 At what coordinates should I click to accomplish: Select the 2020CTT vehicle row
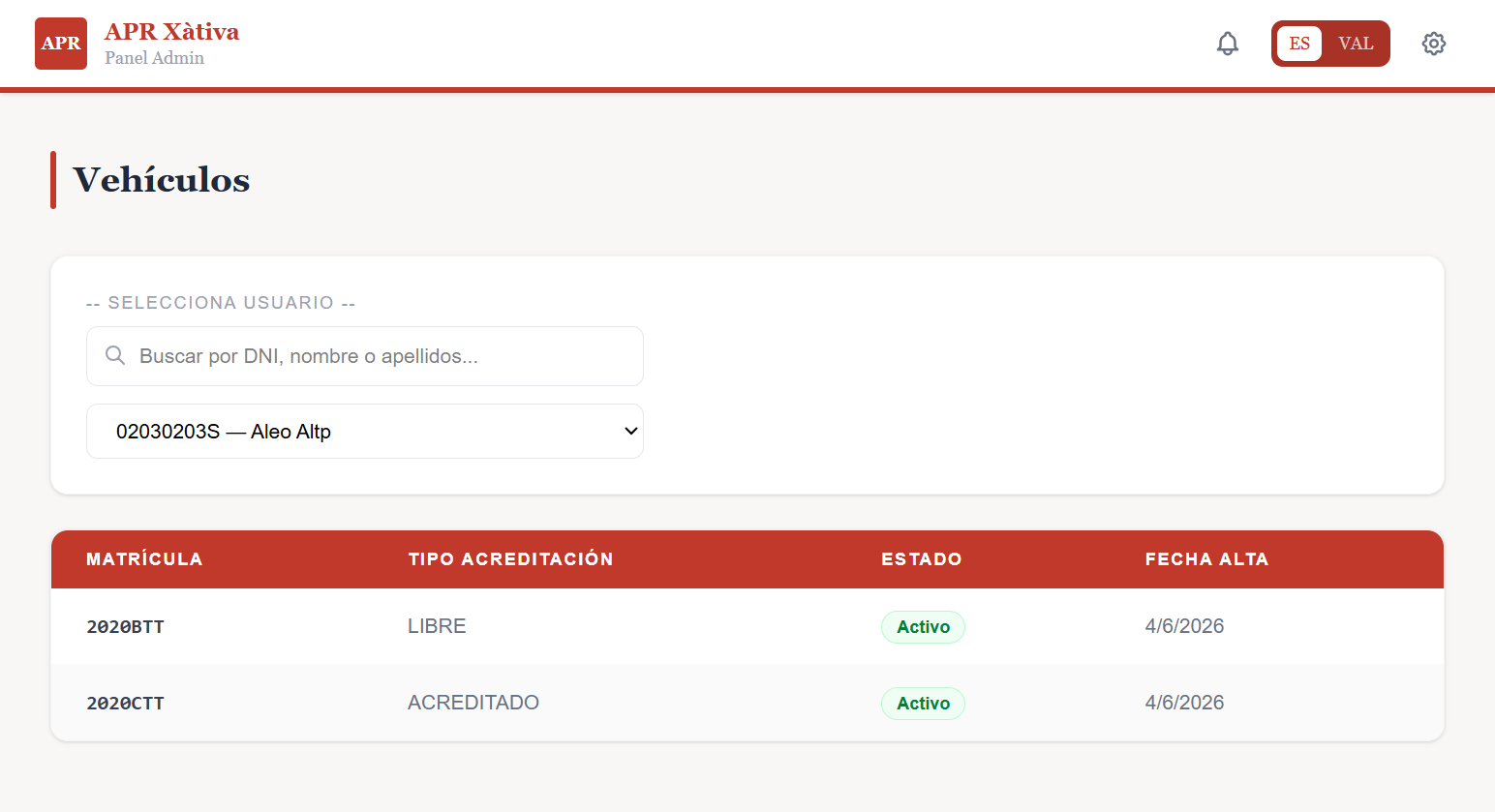point(747,703)
